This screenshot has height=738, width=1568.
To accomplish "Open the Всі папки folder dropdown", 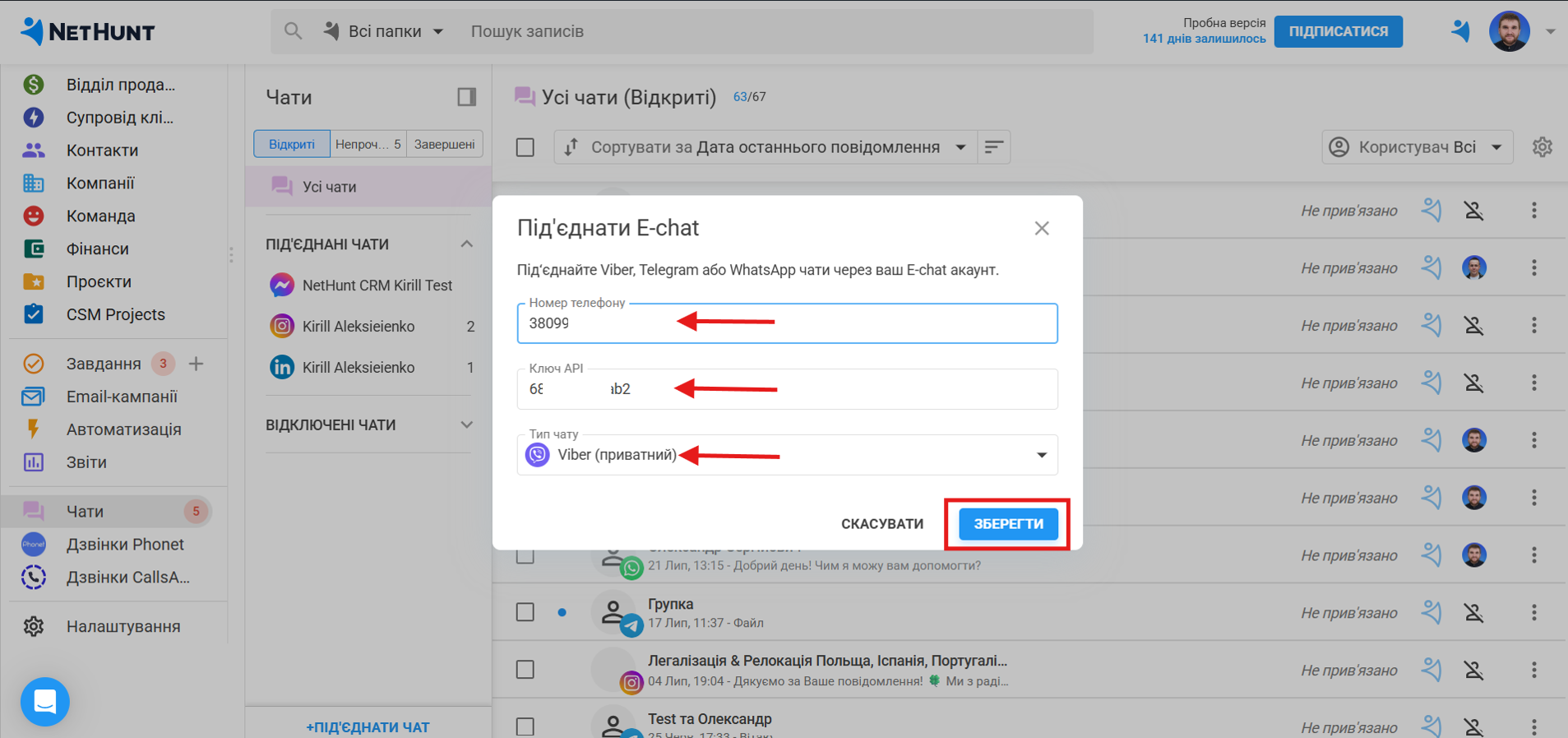I will 385,31.
